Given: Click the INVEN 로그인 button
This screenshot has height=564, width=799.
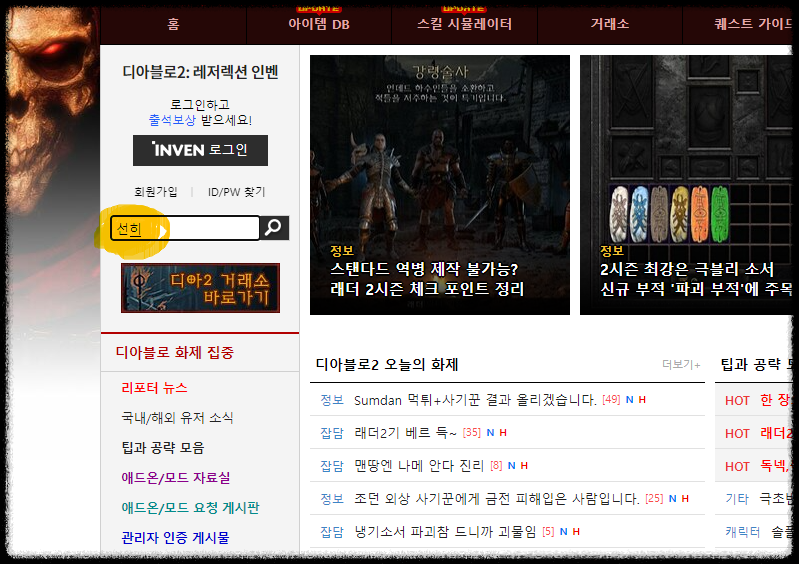Looking at the screenshot, I should [x=200, y=150].
